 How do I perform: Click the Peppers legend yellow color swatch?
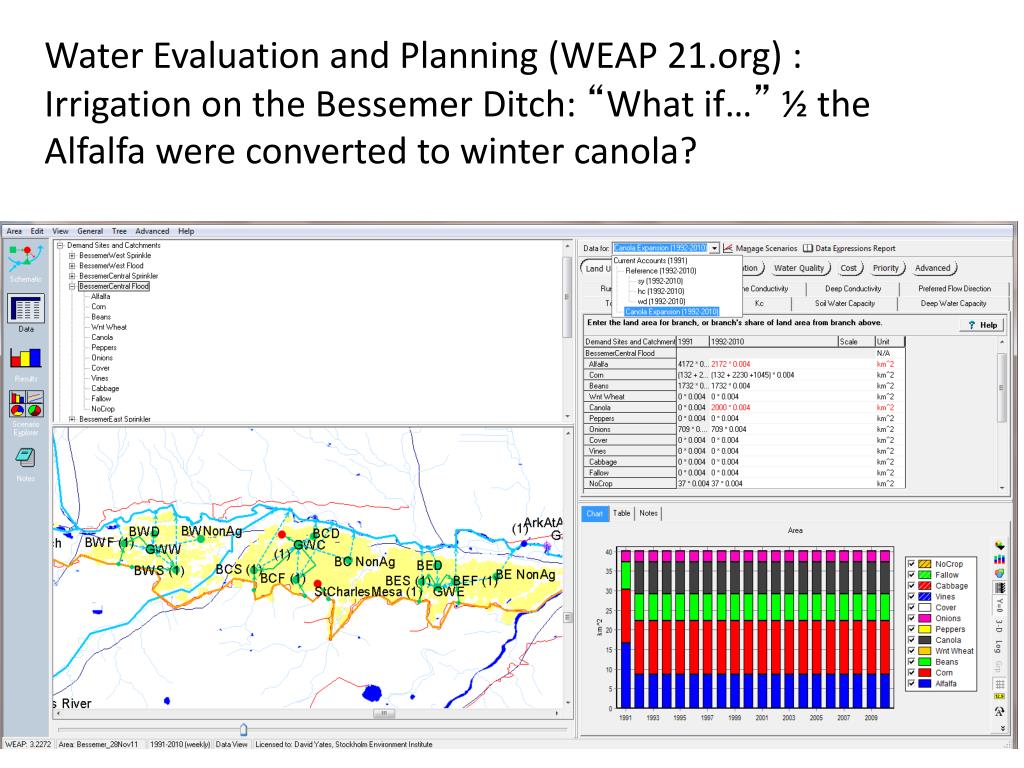pyautogui.click(x=925, y=629)
